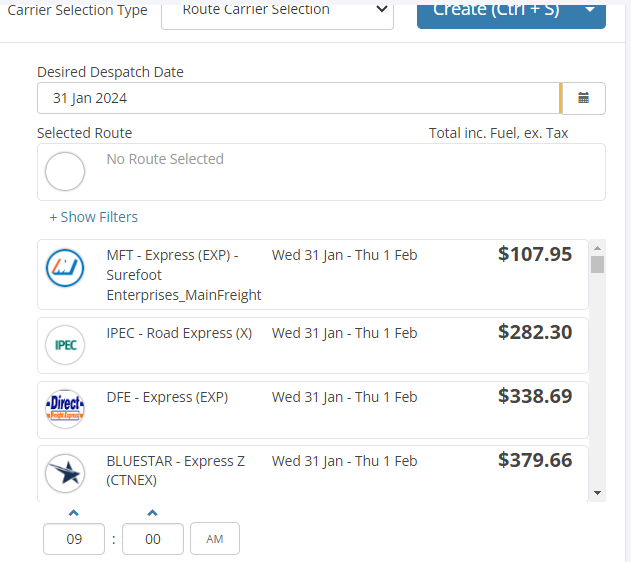Click the hour input field showing 09
This screenshot has height=562, width=631.
(x=74, y=539)
